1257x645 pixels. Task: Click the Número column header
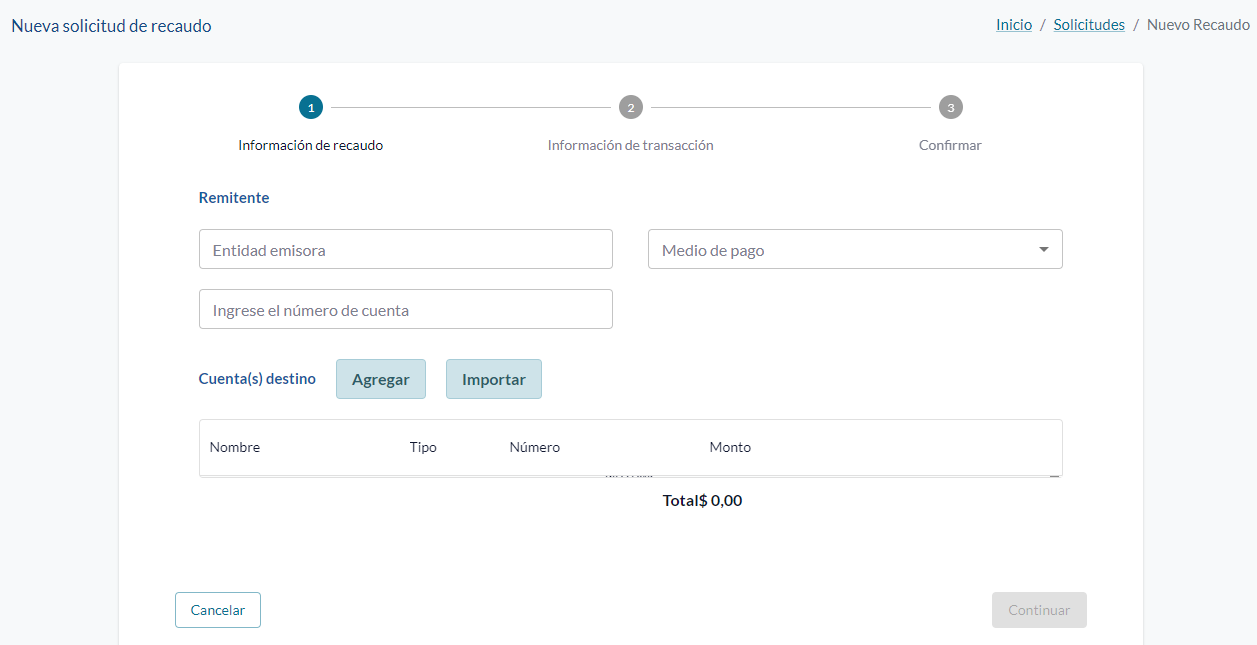click(535, 447)
